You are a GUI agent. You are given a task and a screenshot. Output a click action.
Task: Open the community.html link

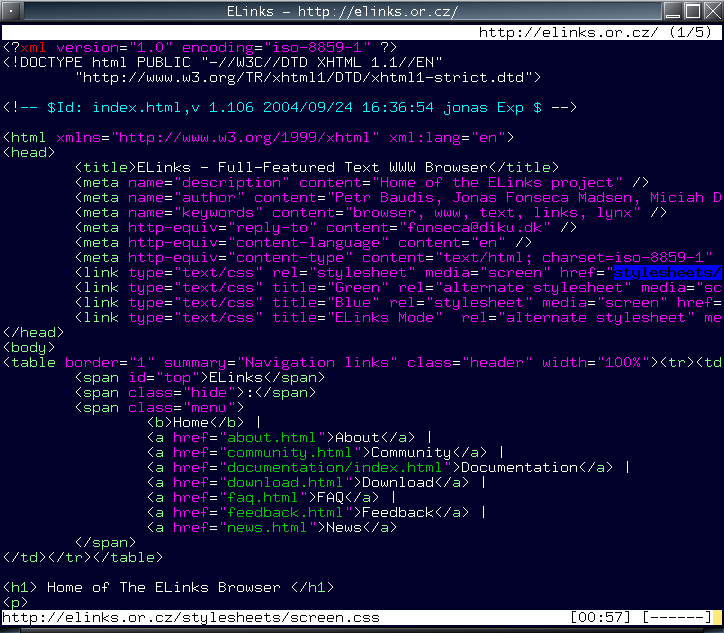pyautogui.click(x=290, y=452)
